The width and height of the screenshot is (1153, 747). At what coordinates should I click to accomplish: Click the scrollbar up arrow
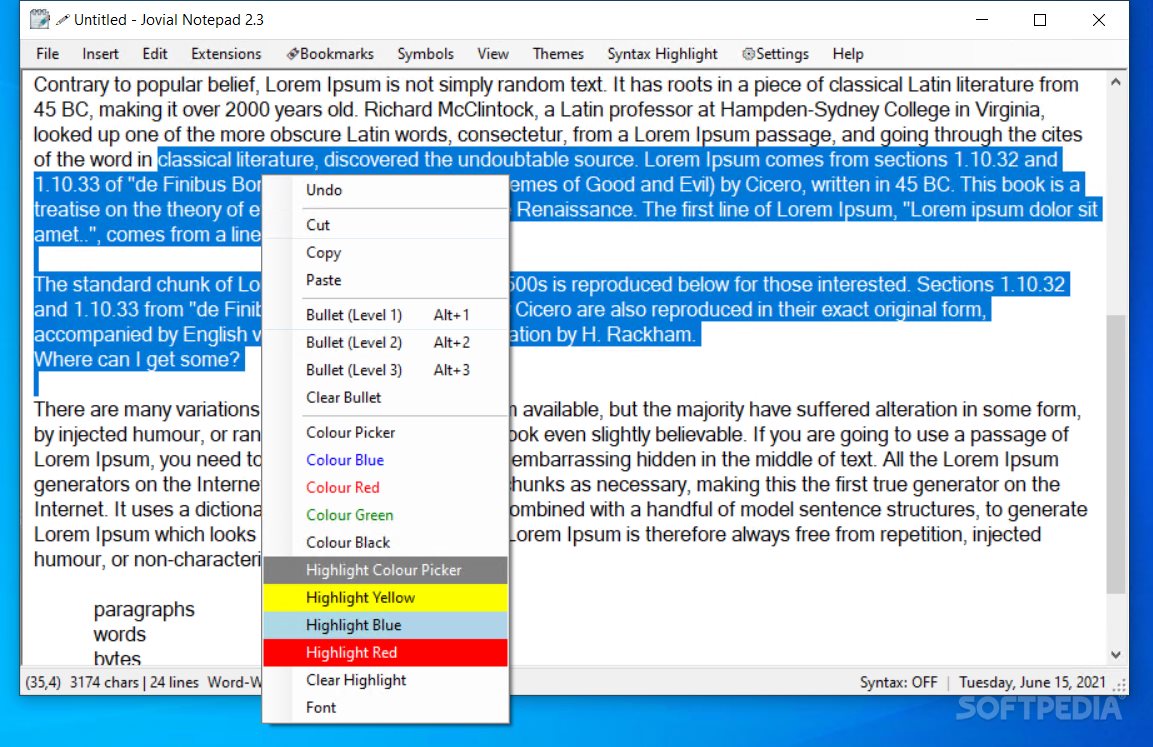click(1115, 82)
